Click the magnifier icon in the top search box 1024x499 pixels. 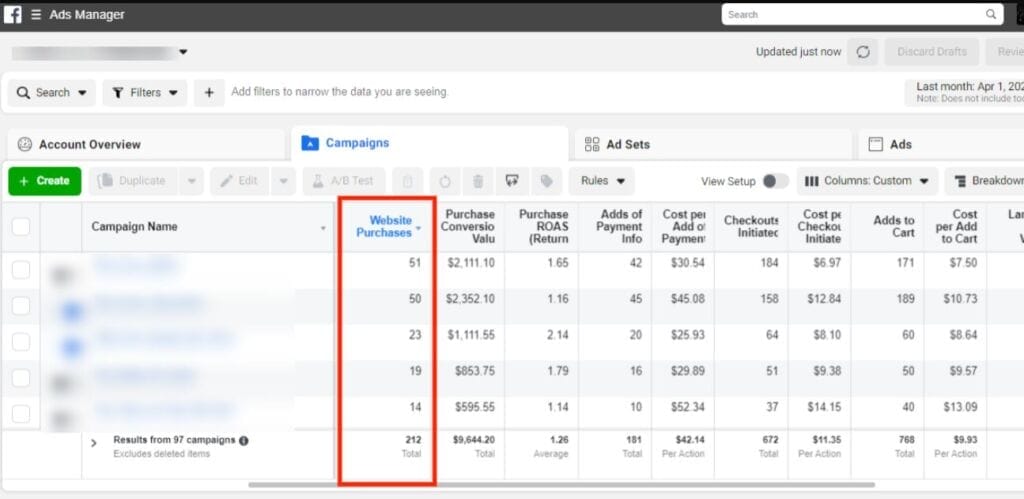pyautogui.click(x=991, y=14)
